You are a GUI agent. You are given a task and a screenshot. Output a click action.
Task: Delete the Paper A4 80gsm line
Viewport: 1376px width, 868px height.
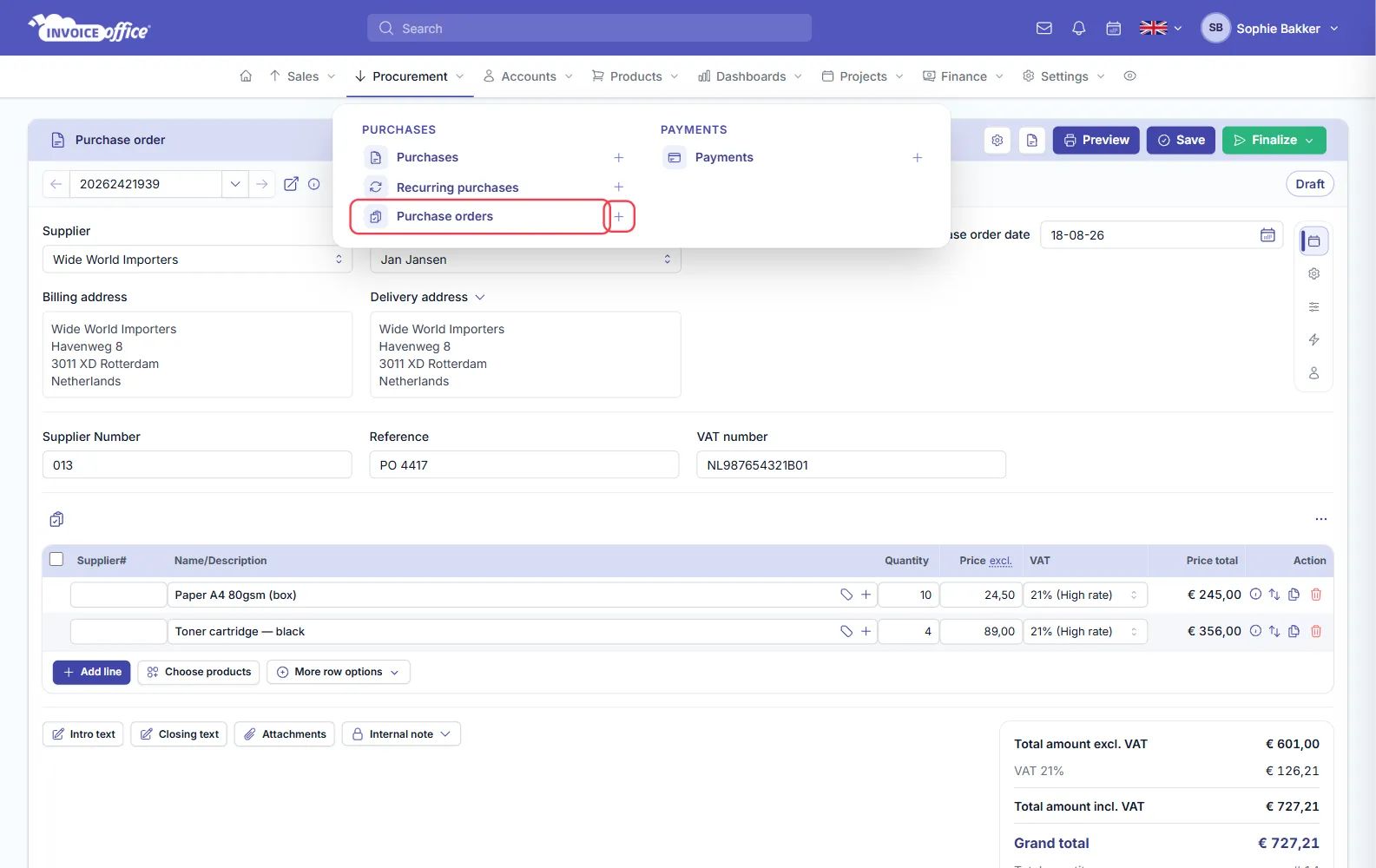1315,595
